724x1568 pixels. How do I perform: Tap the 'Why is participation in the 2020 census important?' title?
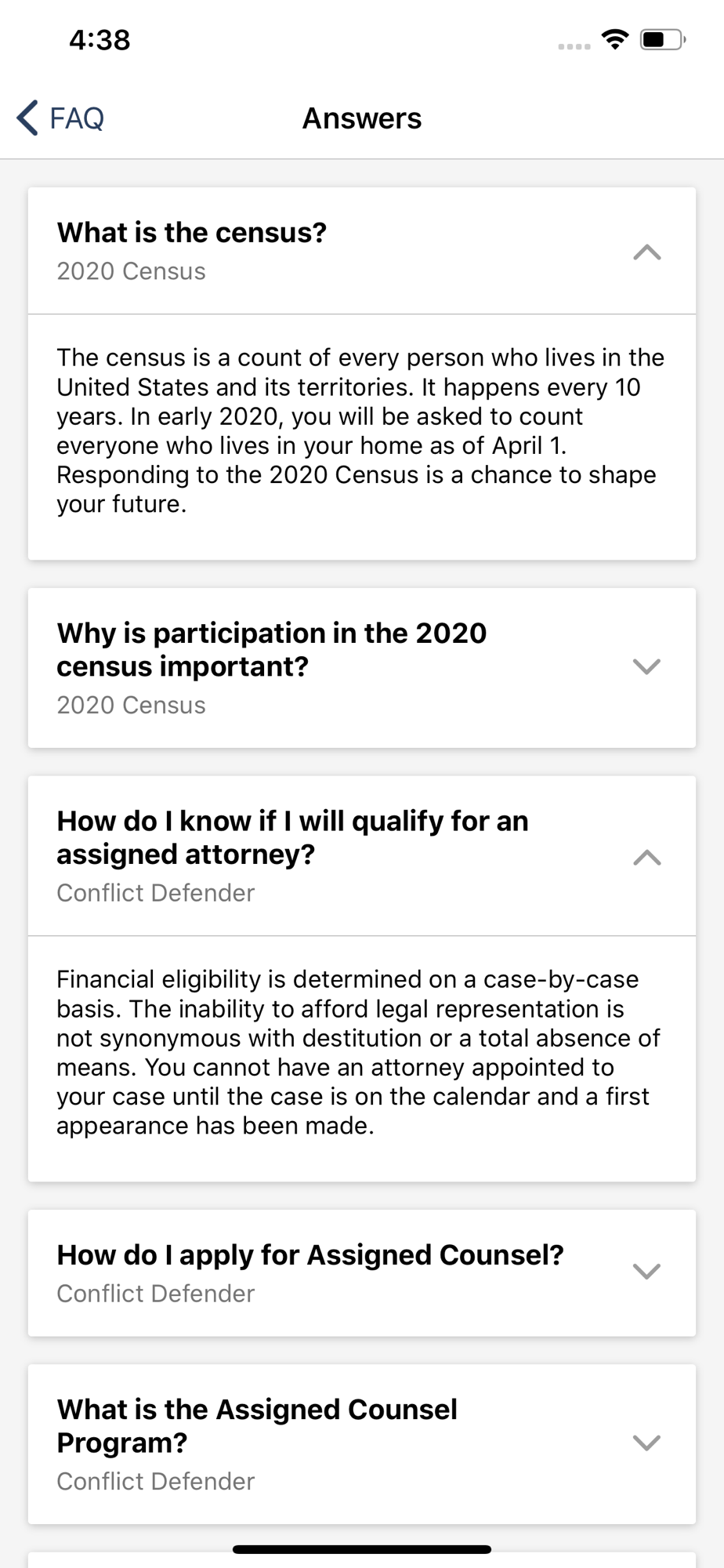click(272, 649)
